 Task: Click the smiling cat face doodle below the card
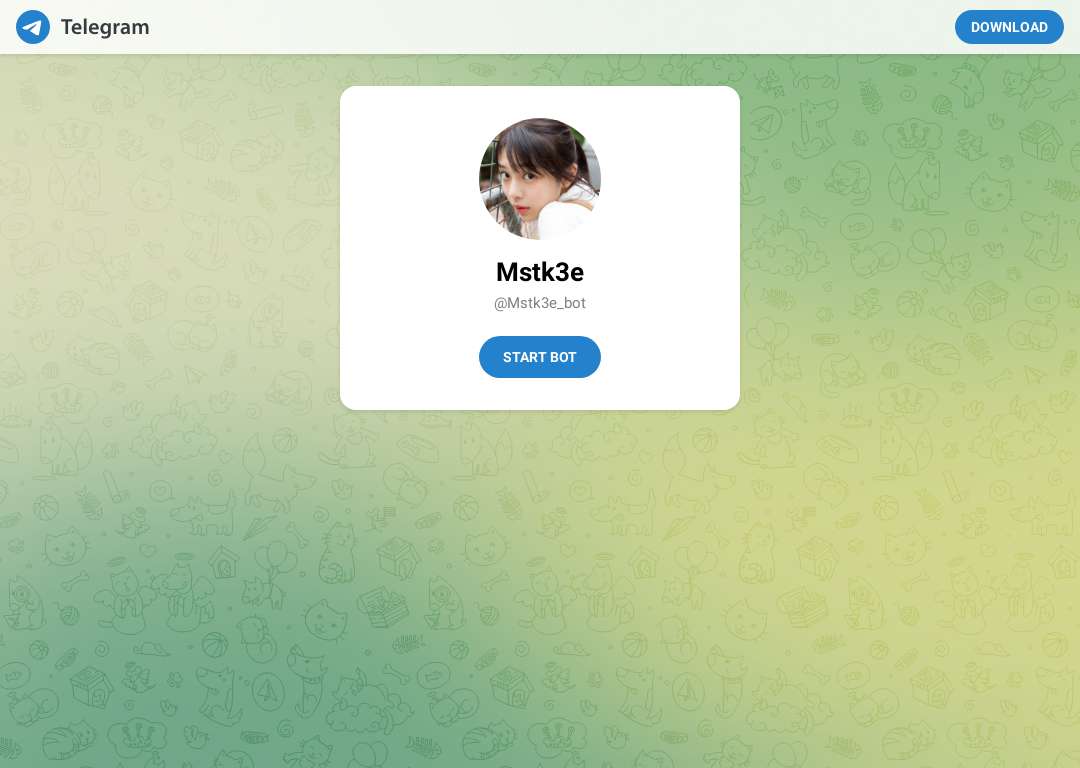click(484, 548)
